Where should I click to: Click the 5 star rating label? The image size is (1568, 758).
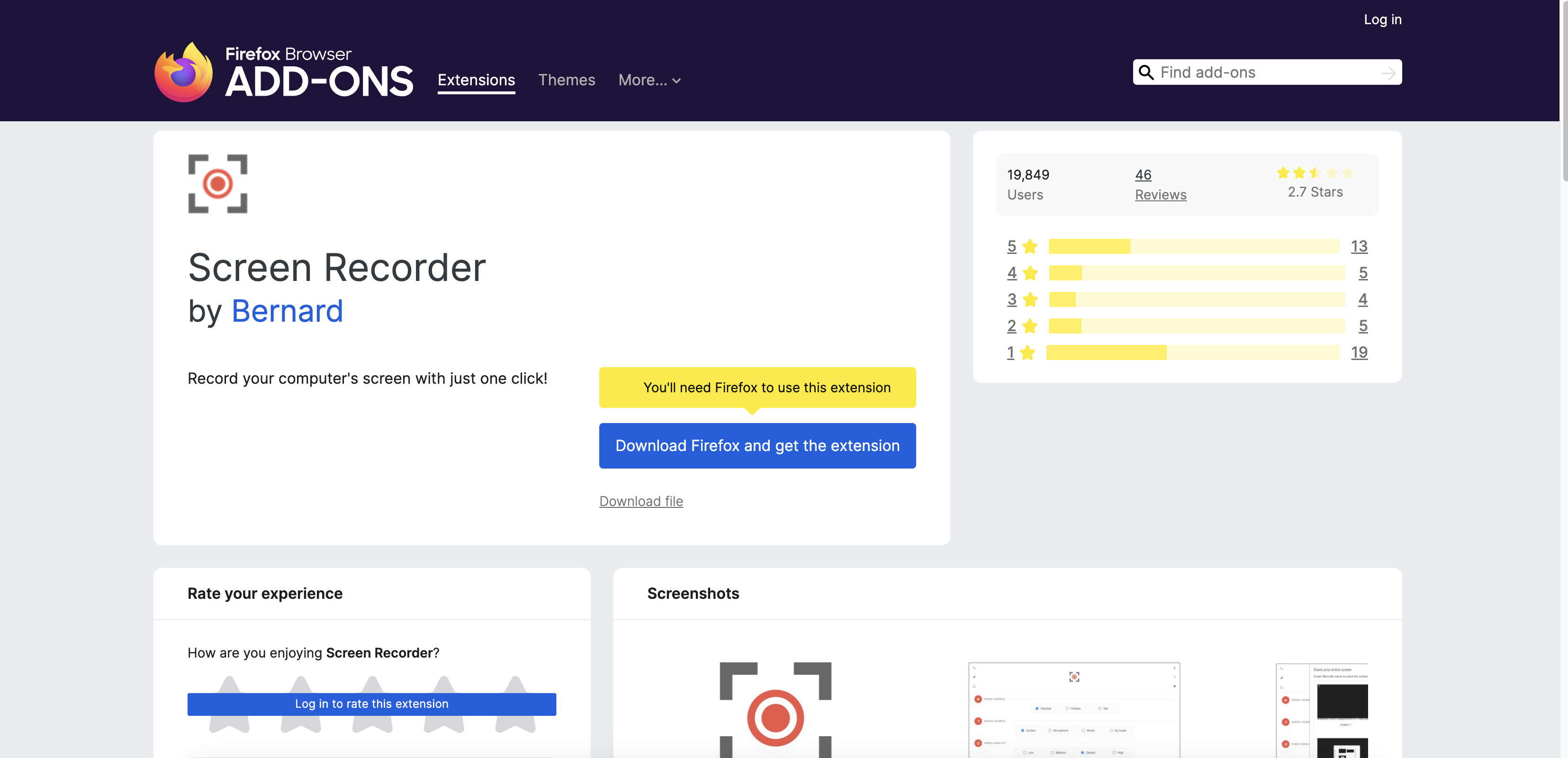point(1012,246)
